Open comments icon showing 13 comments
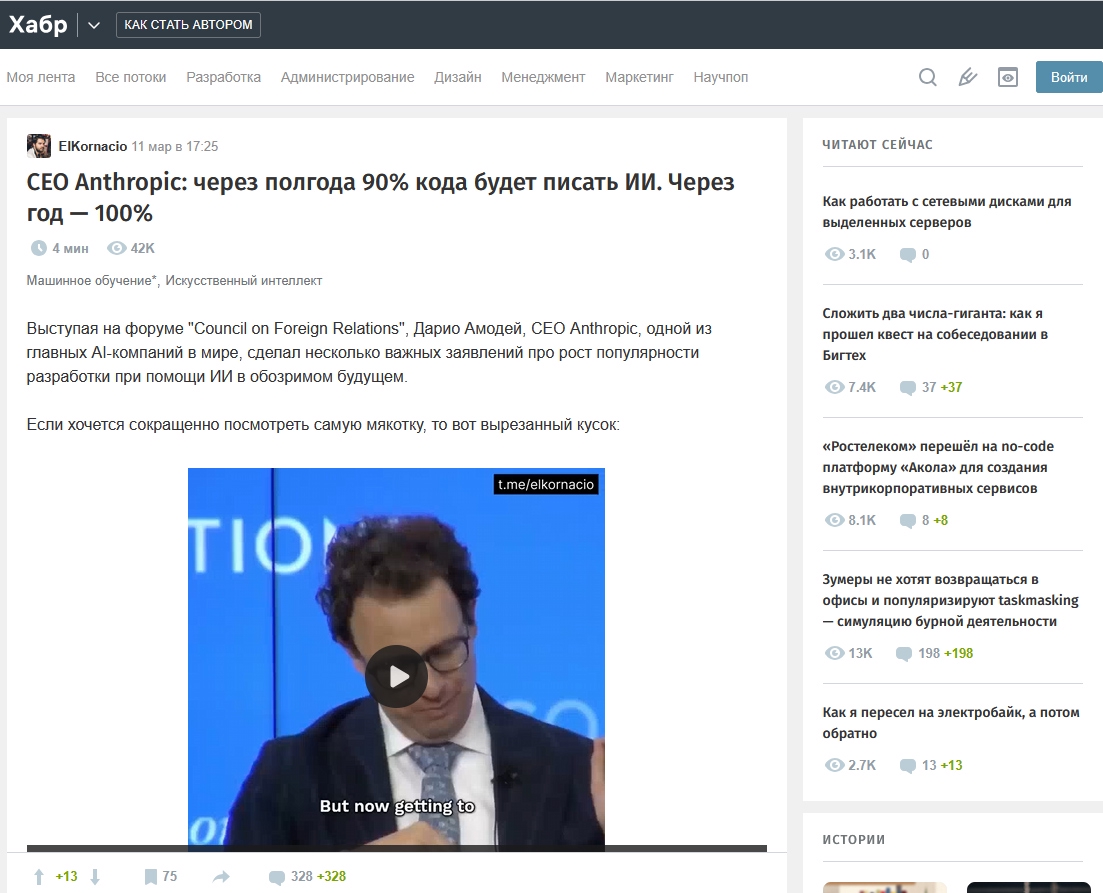The image size is (1103, 893). click(908, 766)
